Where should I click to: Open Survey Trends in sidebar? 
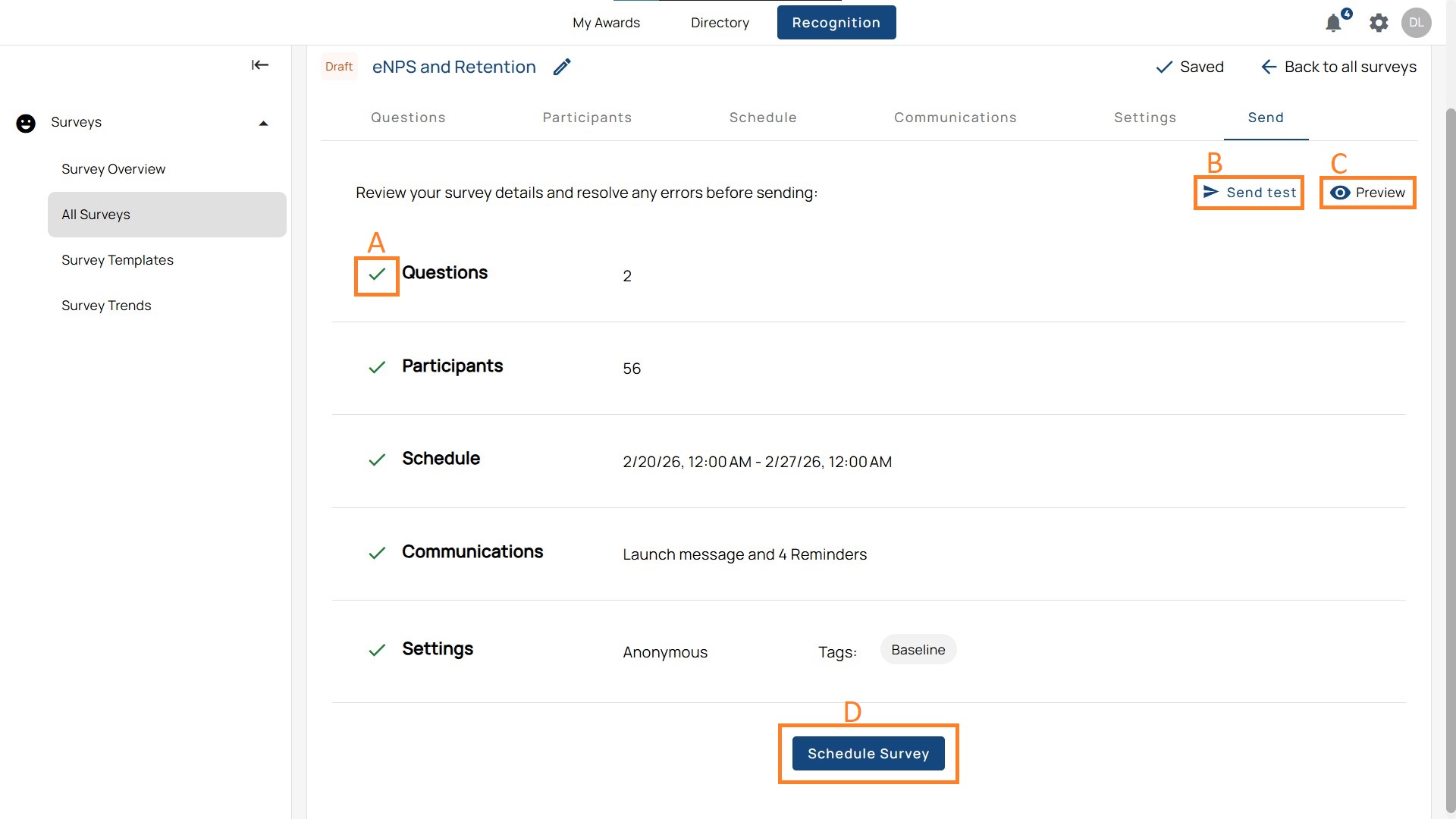167,306
